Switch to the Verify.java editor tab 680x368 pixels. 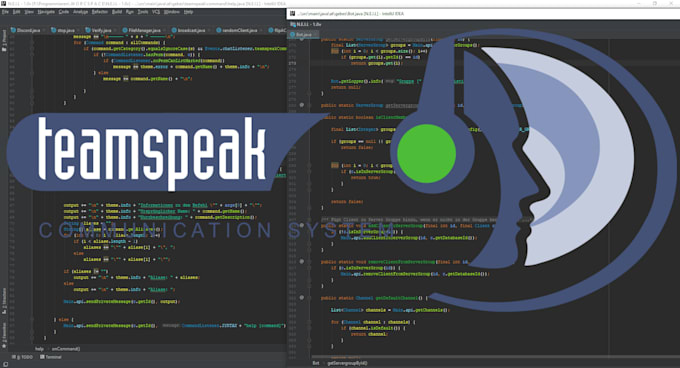point(98,30)
